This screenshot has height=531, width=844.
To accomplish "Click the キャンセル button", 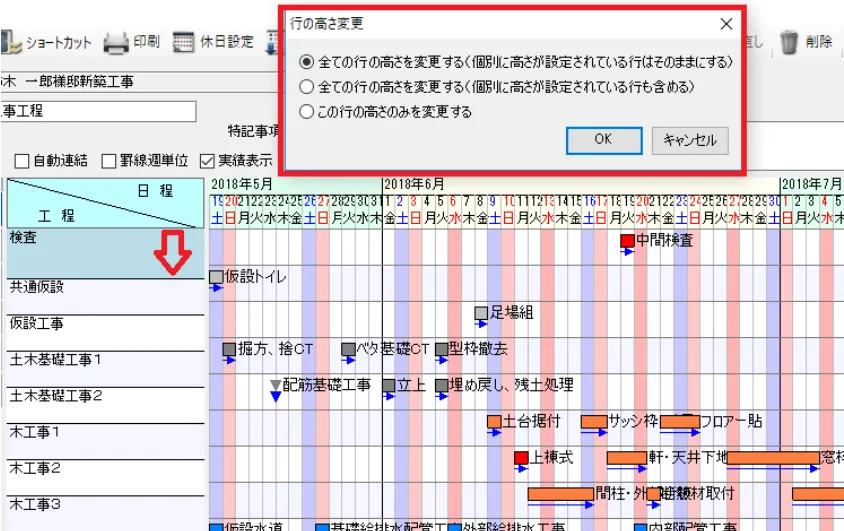I will point(690,140).
